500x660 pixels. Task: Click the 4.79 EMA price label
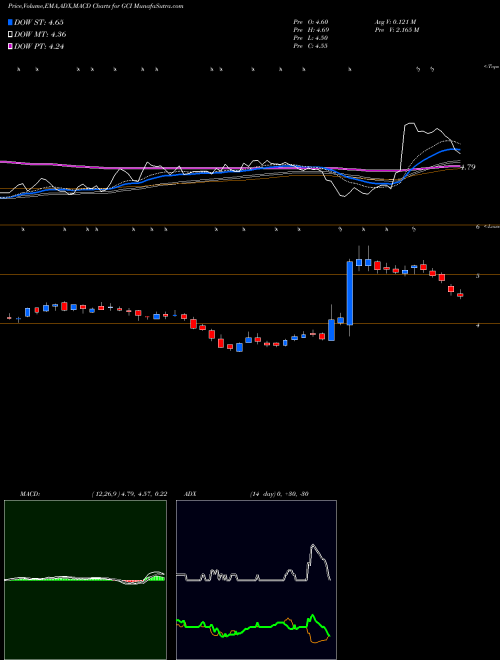click(468, 167)
